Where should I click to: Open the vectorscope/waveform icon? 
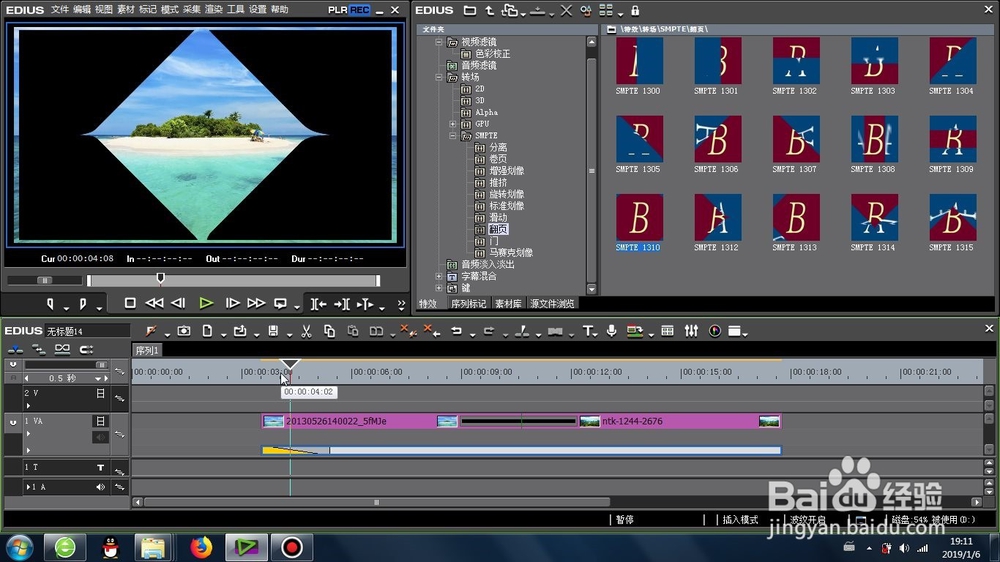click(x=715, y=331)
